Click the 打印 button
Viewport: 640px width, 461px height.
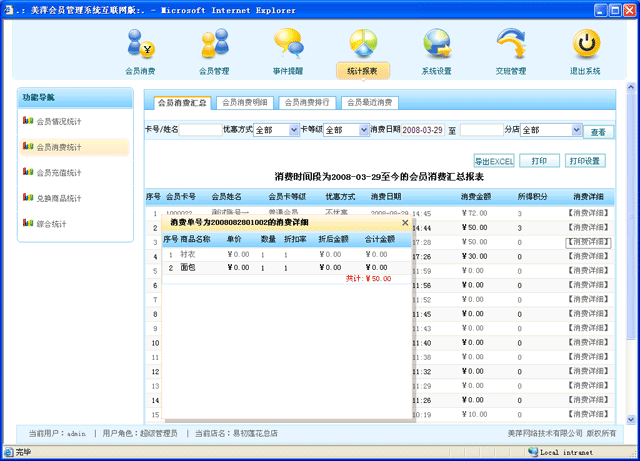coord(539,161)
